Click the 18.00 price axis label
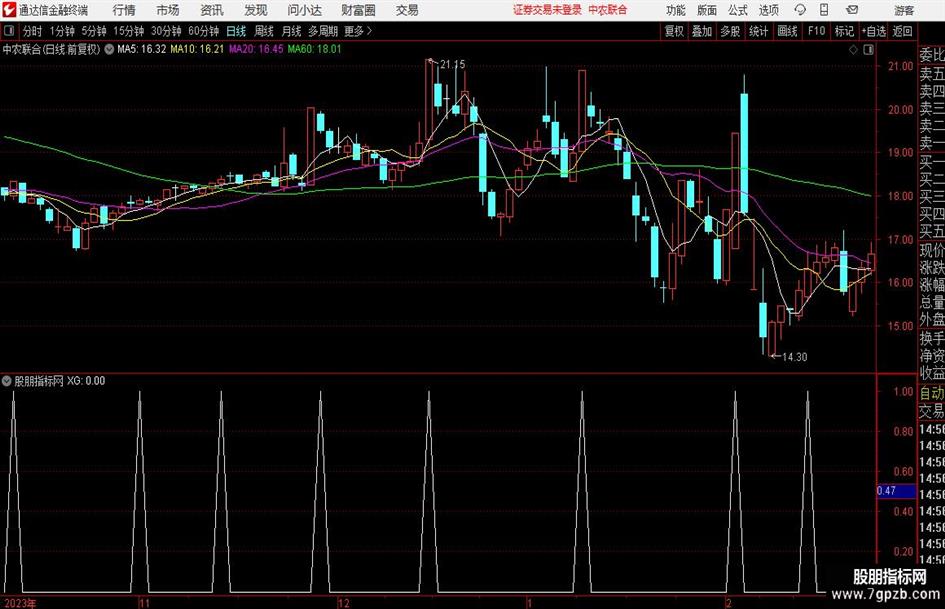Screen dimensions: 945x609 coord(900,196)
